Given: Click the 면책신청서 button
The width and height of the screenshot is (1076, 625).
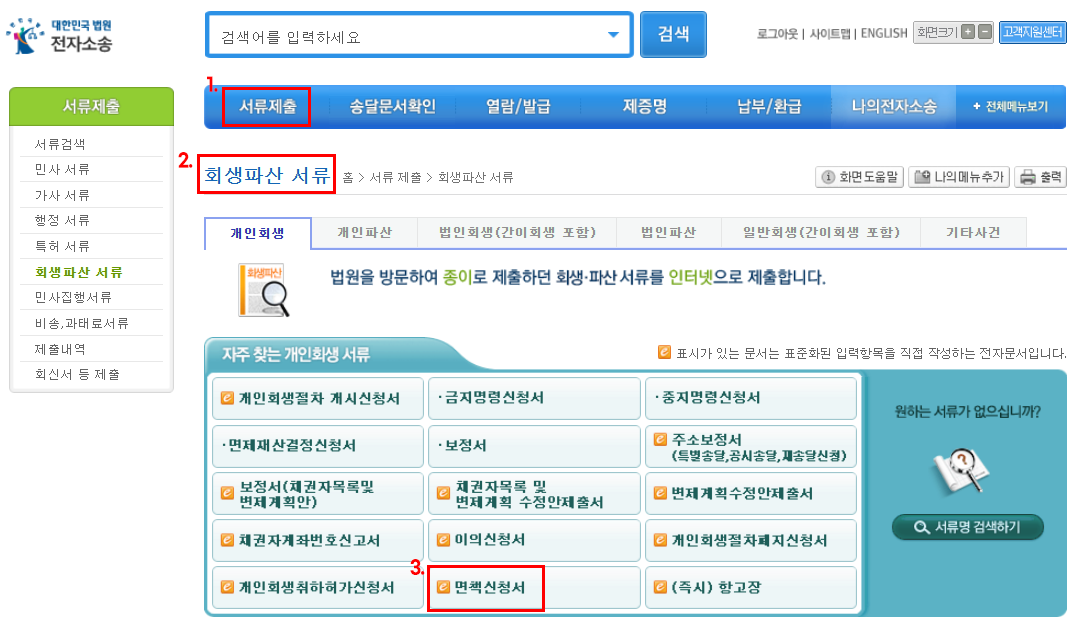Looking at the screenshot, I should [x=486, y=589].
